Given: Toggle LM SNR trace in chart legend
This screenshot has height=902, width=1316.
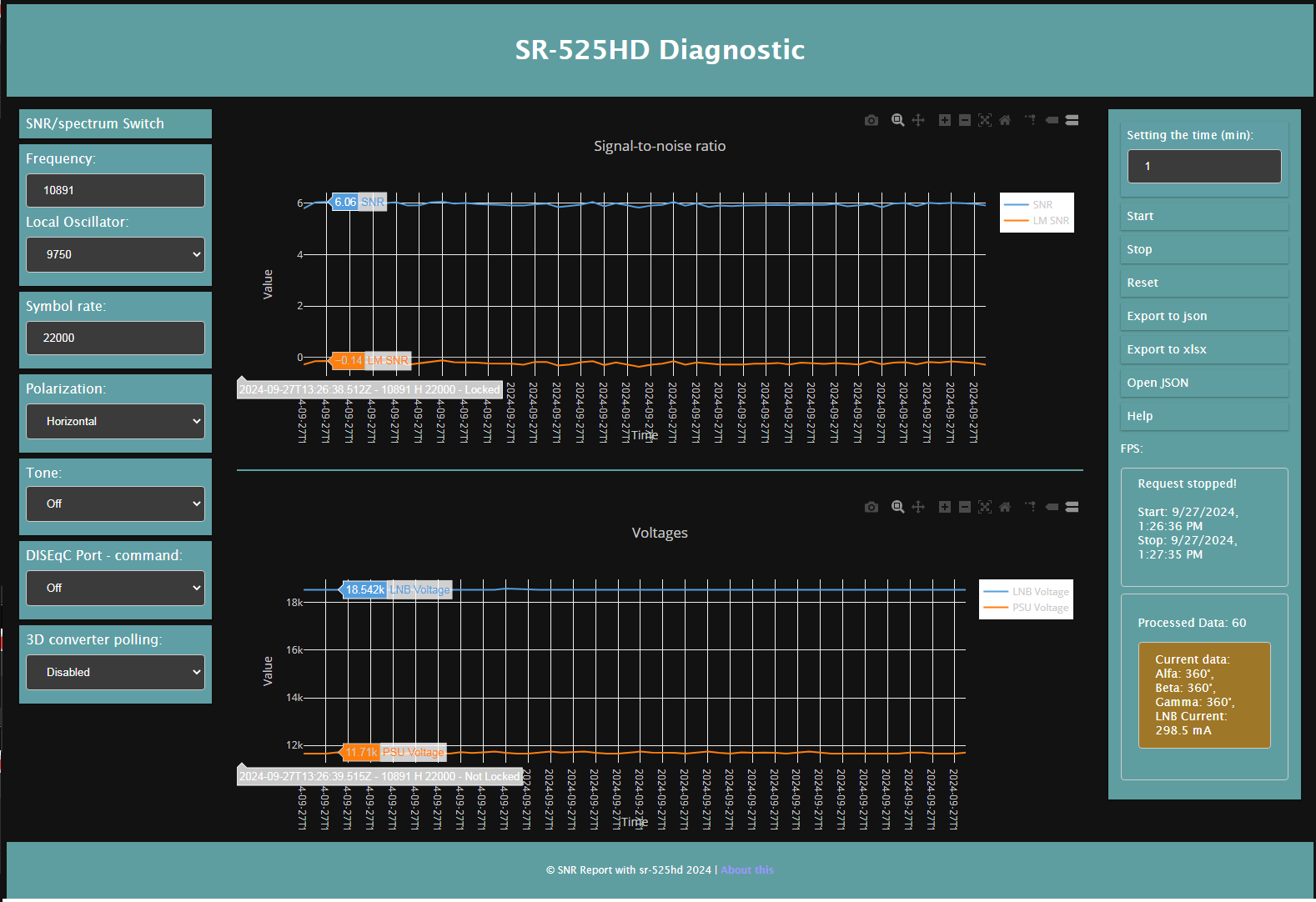Looking at the screenshot, I should click(x=1037, y=221).
